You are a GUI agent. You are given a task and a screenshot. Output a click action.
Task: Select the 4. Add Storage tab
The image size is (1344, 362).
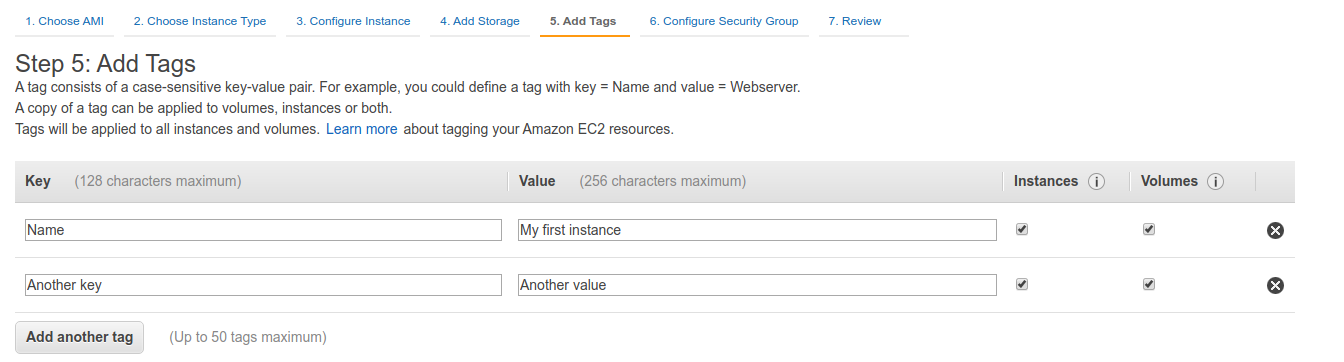(x=480, y=21)
